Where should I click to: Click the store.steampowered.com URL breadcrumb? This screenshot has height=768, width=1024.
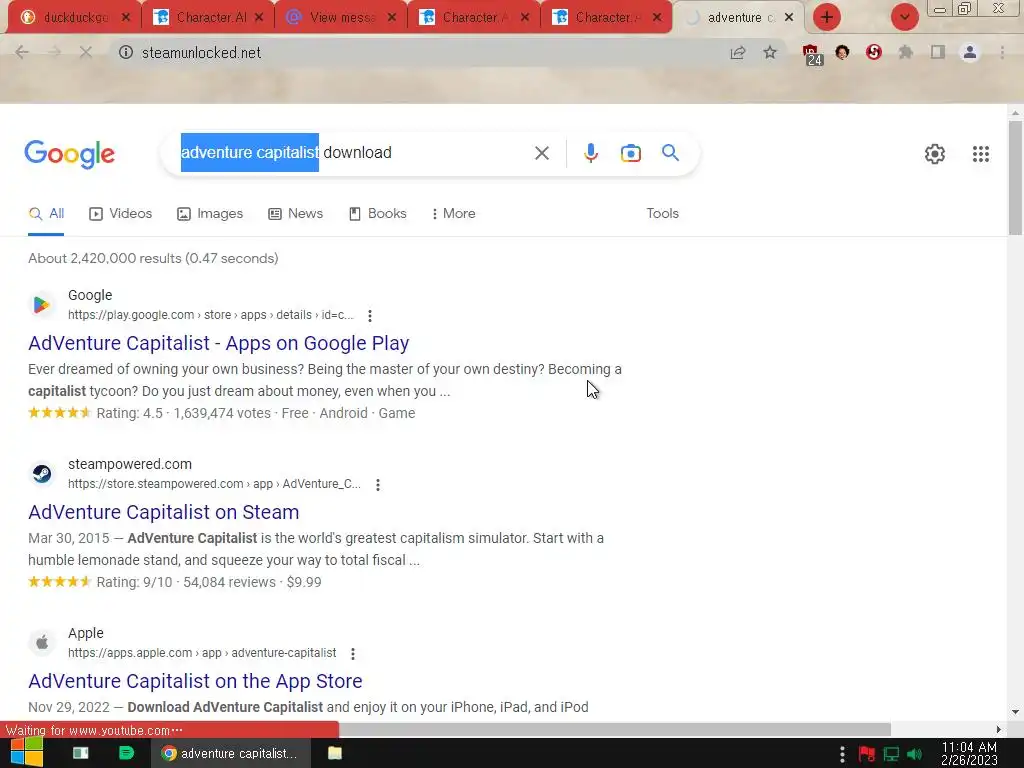214,484
